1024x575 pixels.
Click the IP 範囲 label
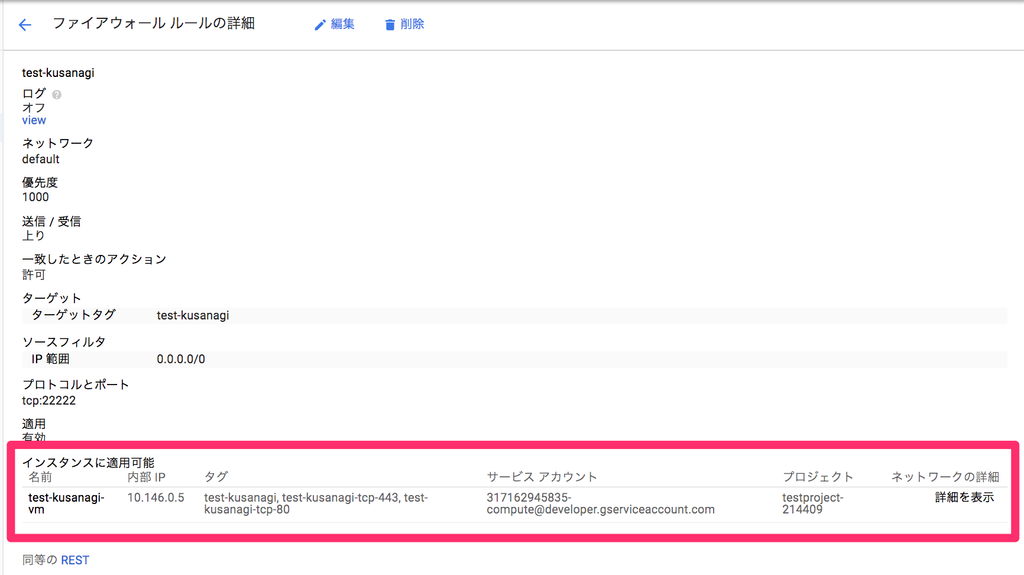(50, 359)
